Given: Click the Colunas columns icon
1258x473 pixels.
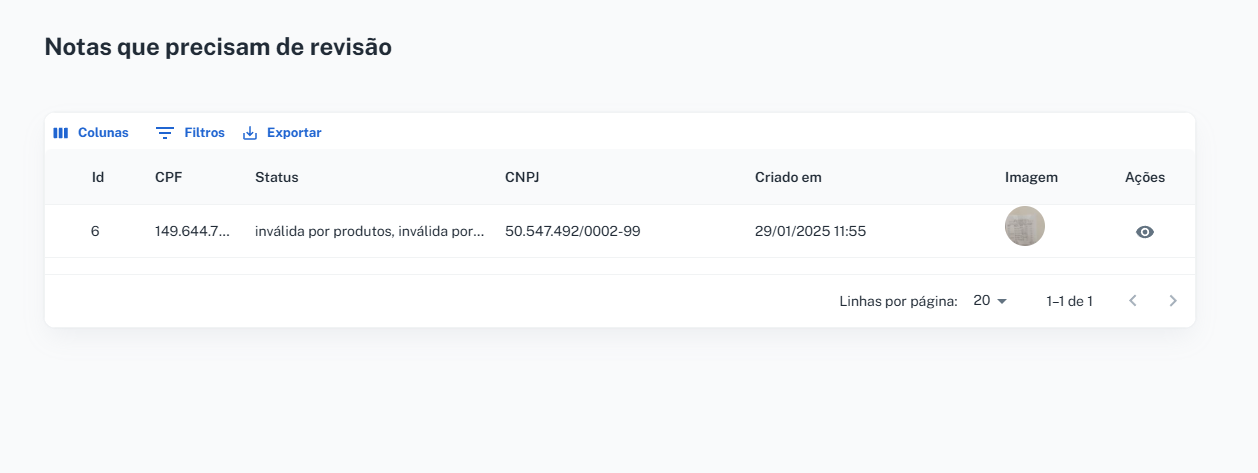Looking at the screenshot, I should 61,133.
